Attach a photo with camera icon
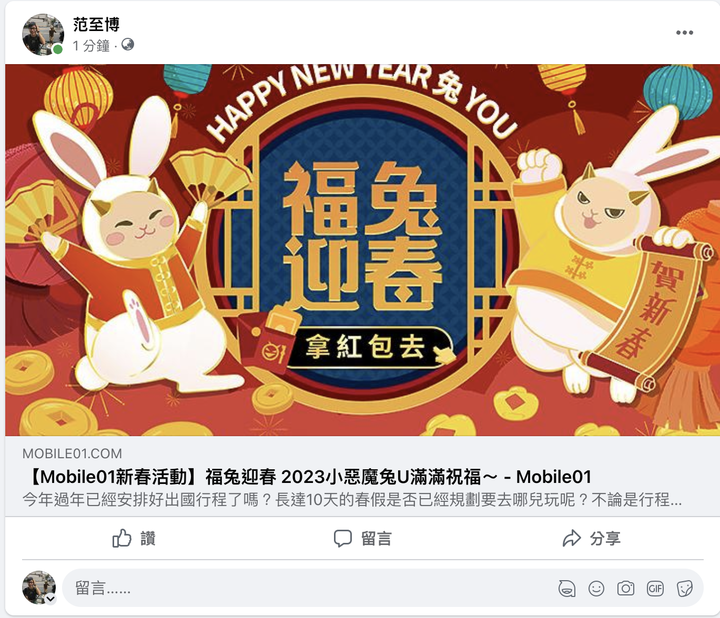The width and height of the screenshot is (720, 618). click(x=625, y=588)
